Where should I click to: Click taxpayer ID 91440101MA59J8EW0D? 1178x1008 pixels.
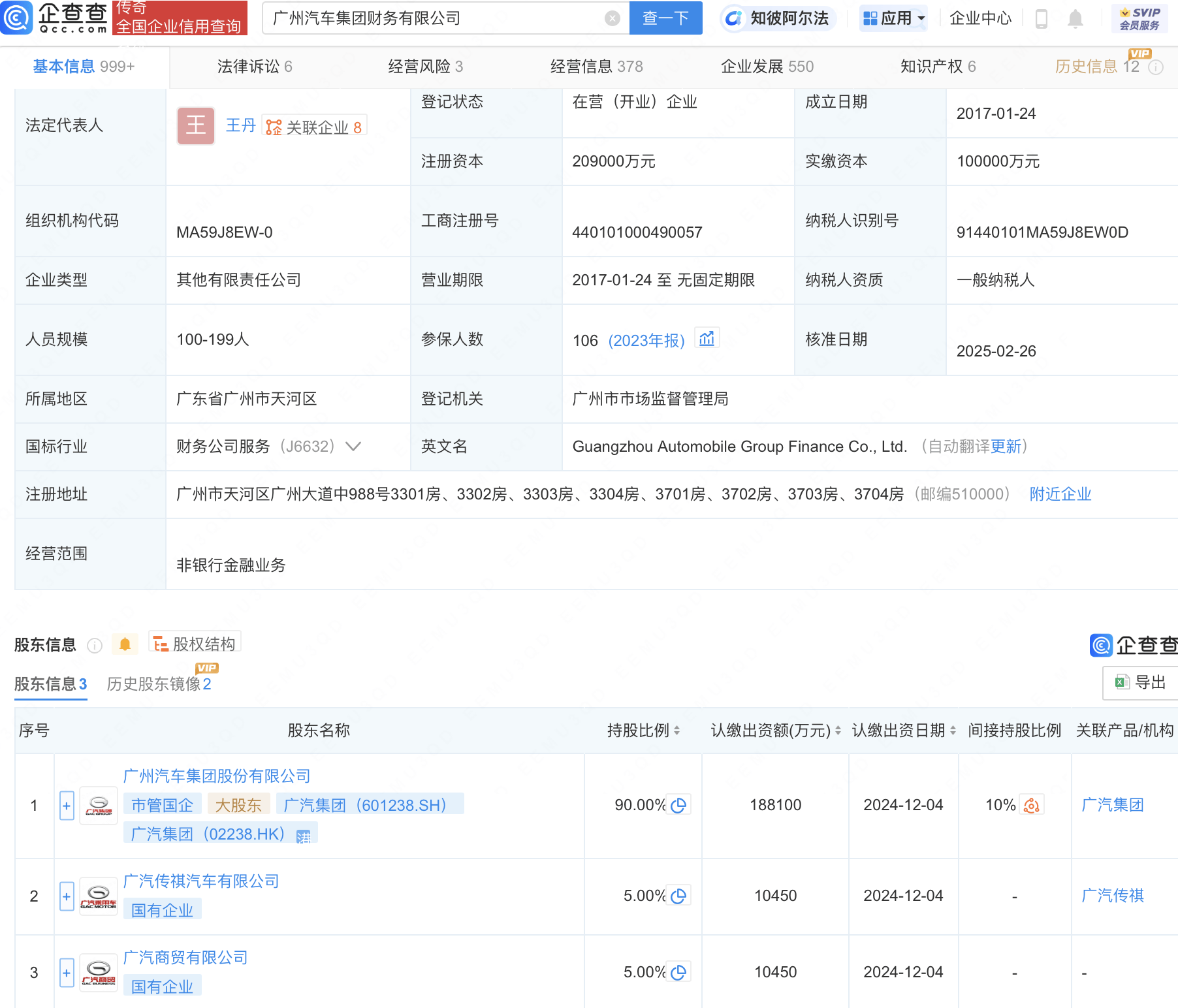(x=1042, y=232)
